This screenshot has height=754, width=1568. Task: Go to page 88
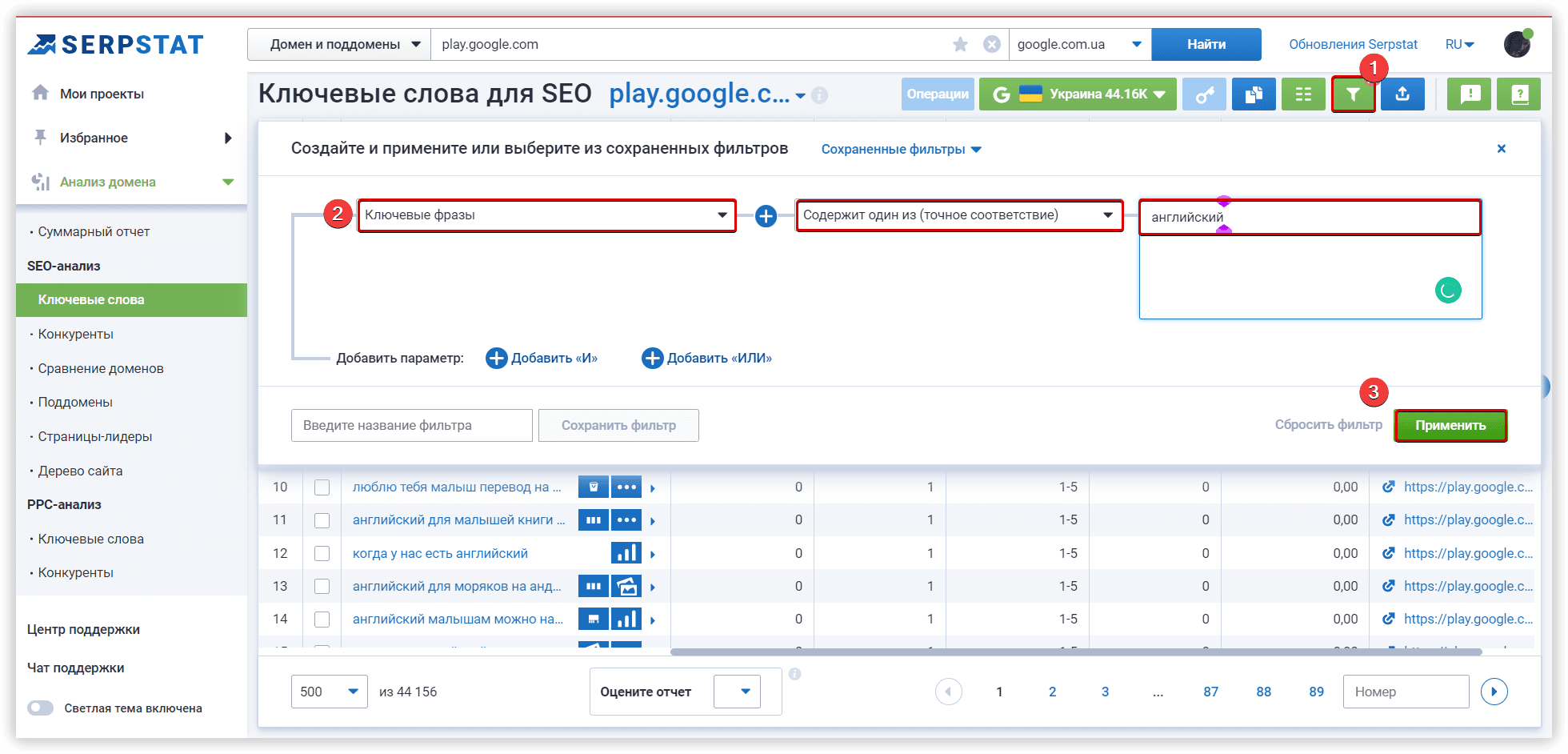[x=1263, y=692]
